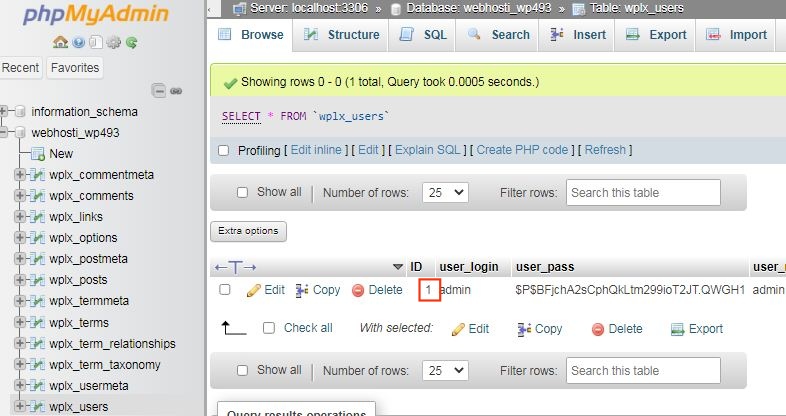Viewport: 786px width, 416px height.
Task: Click the Home icon under phpMyAdmin logo
Action: (x=60, y=43)
